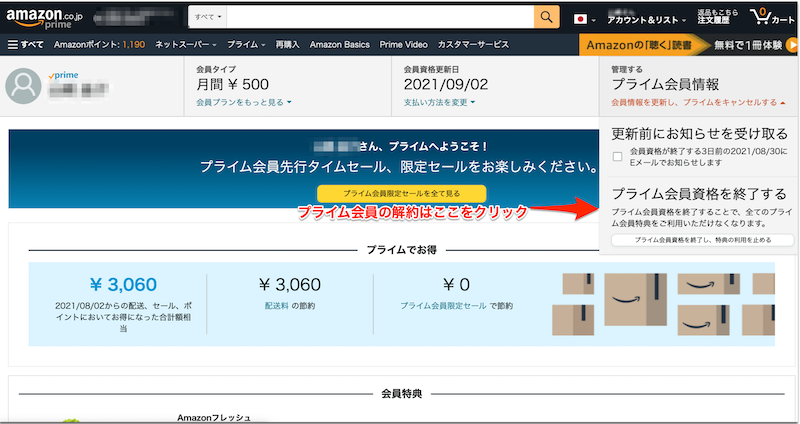Open Amazon Basics nav item
The width and height of the screenshot is (800, 424).
tap(339, 45)
